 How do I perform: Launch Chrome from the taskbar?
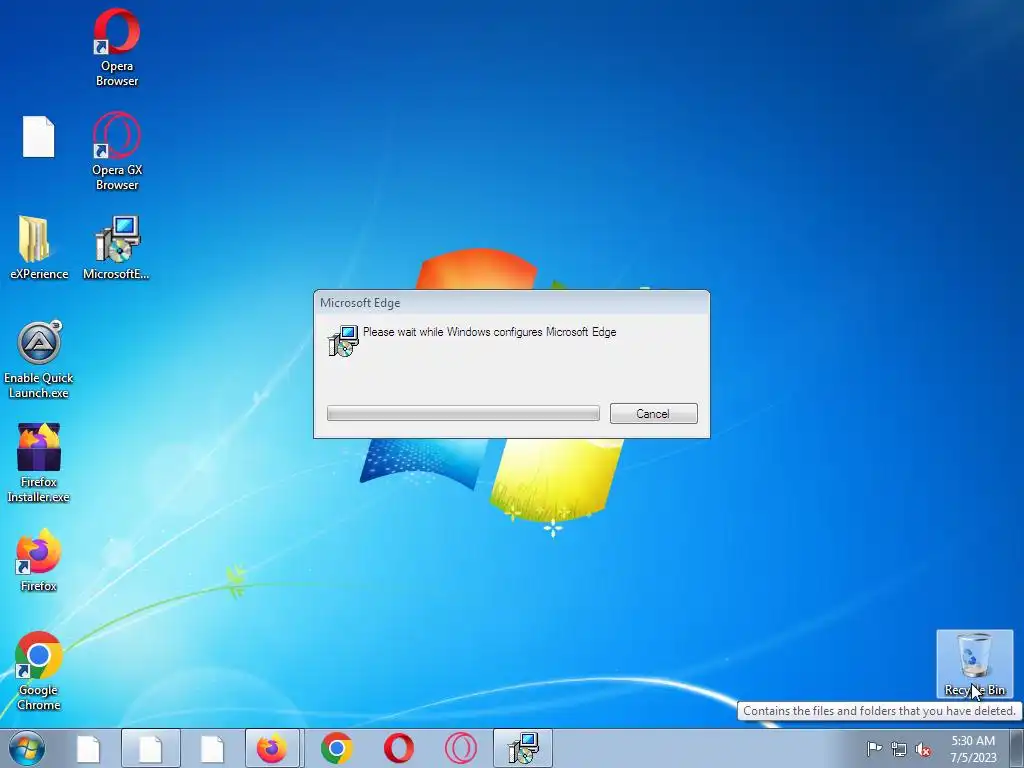(336, 748)
